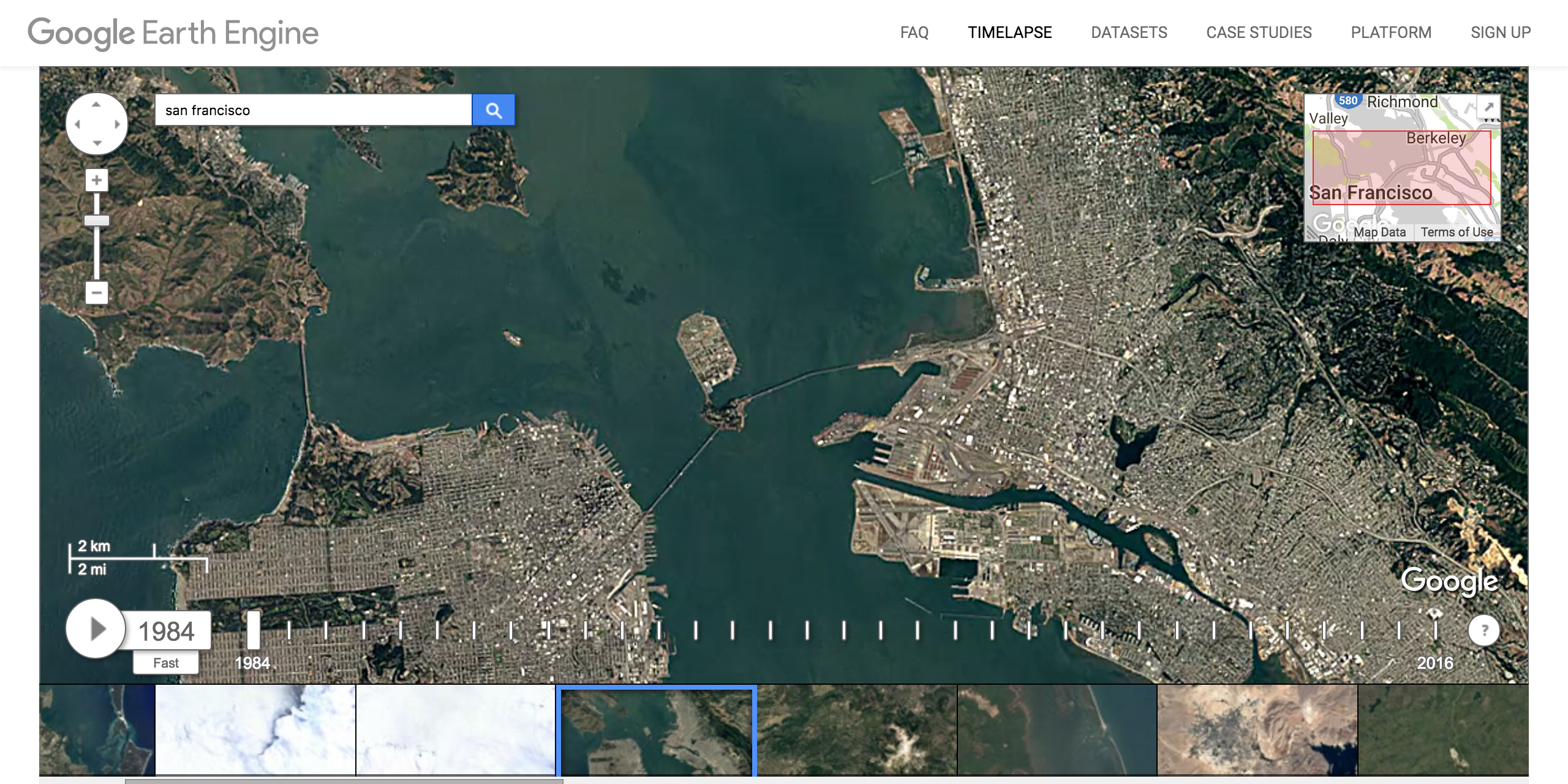Pan the map north using the up arrow
This screenshot has width=1568, height=784.
pos(96,103)
